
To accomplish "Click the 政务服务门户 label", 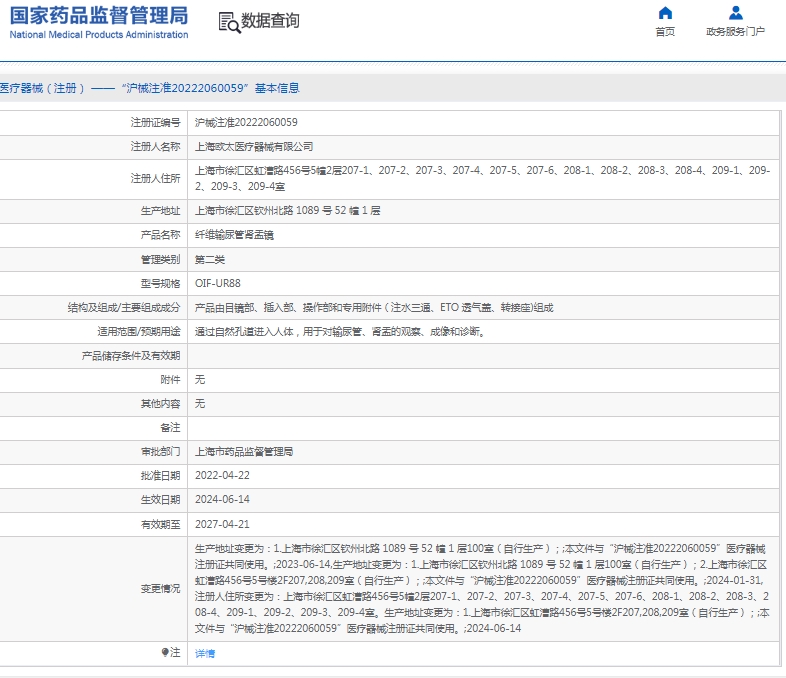I will [735, 32].
